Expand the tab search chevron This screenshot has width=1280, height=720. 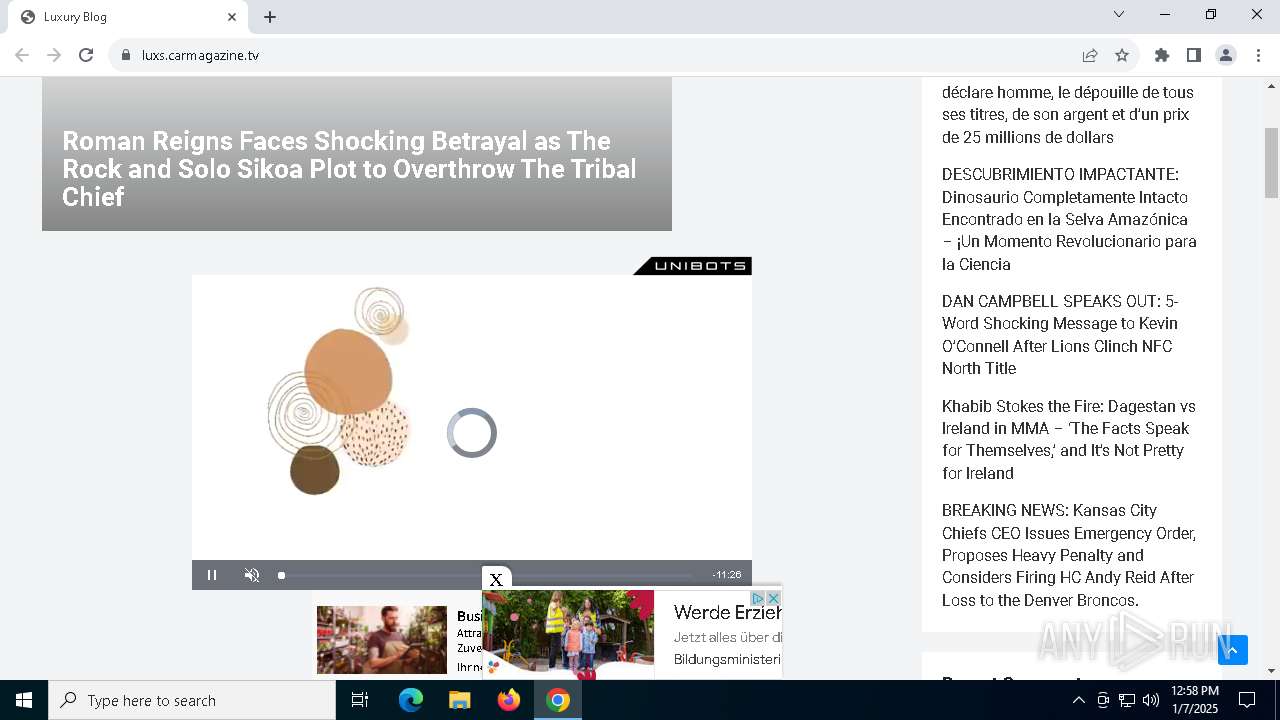[1119, 14]
